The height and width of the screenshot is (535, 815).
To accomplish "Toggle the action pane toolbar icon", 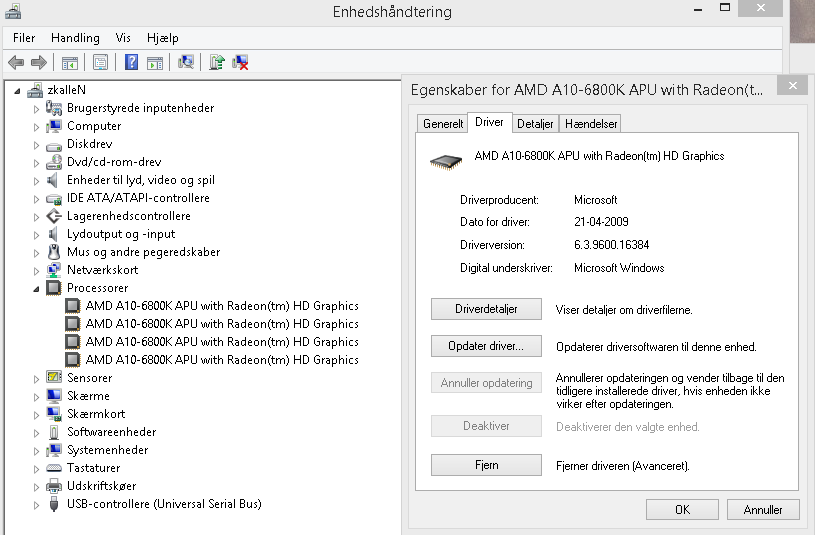I will coord(155,63).
